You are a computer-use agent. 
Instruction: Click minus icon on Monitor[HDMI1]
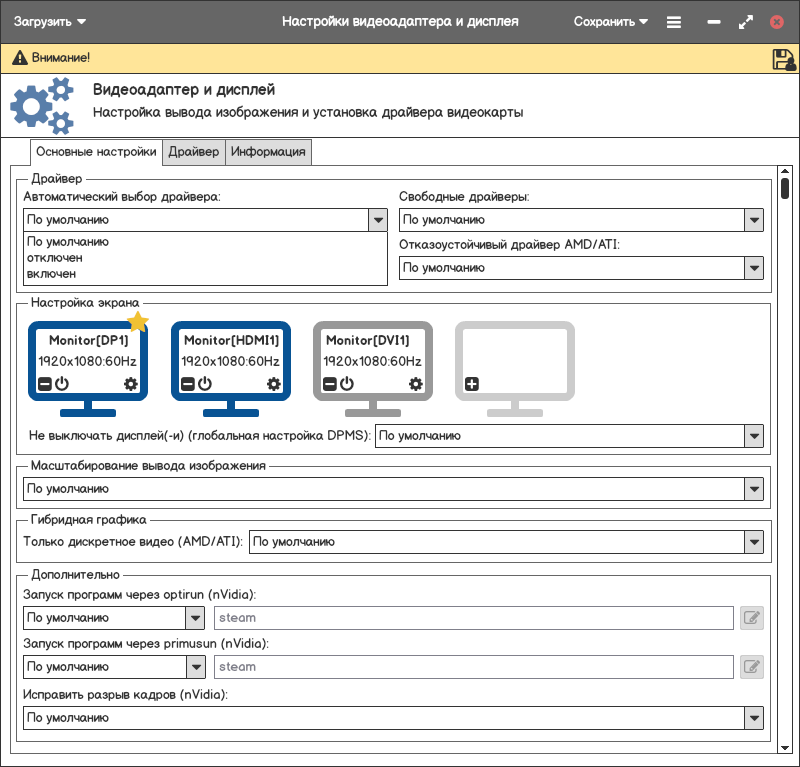(188, 384)
